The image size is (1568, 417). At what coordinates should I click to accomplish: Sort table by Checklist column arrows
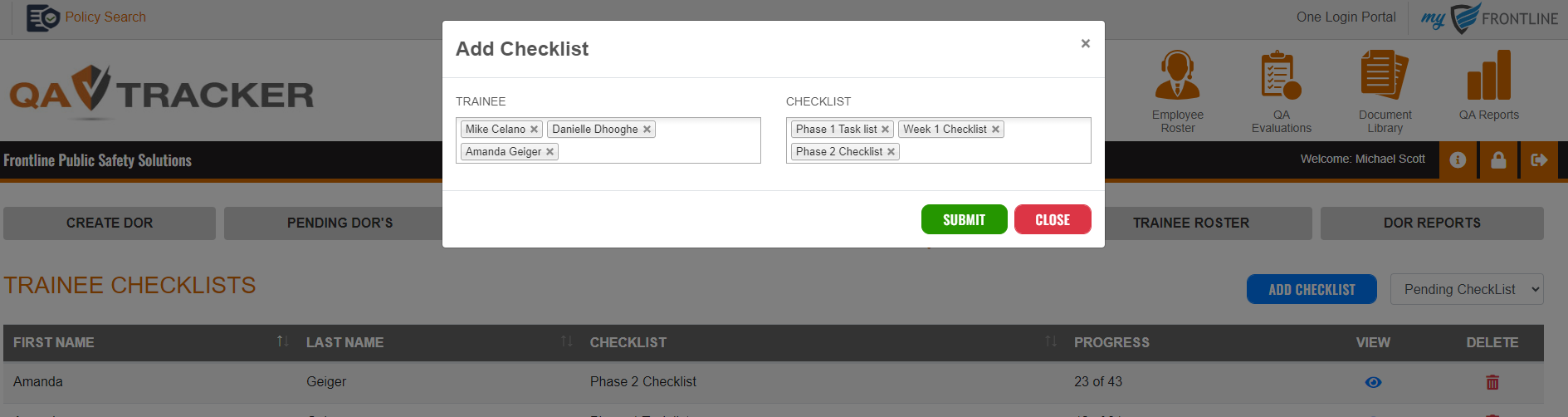pyautogui.click(x=1051, y=341)
